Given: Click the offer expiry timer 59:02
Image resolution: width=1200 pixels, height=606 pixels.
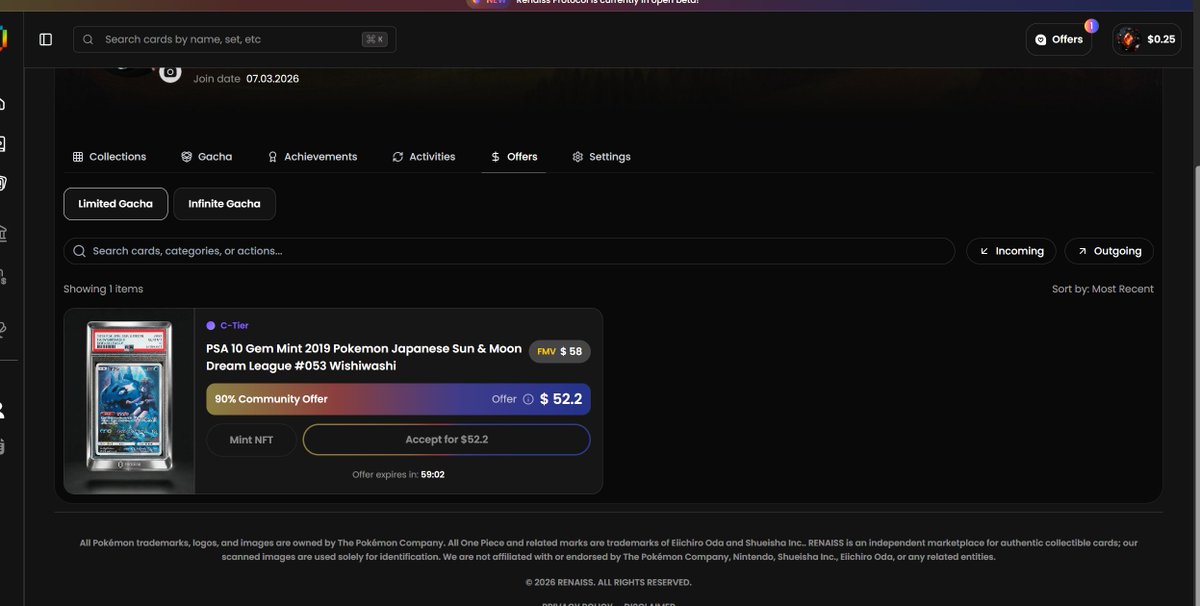Looking at the screenshot, I should click(433, 475).
